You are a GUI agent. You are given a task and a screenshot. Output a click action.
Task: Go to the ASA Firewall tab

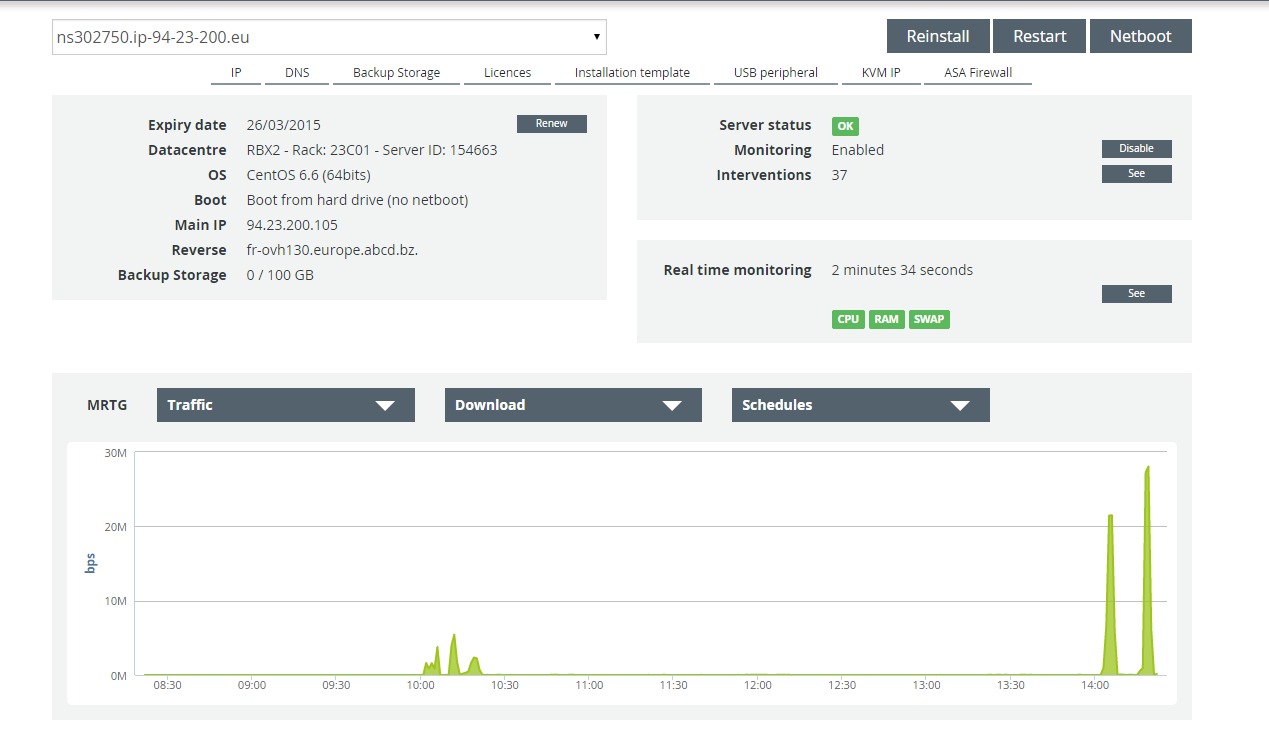[x=977, y=73]
